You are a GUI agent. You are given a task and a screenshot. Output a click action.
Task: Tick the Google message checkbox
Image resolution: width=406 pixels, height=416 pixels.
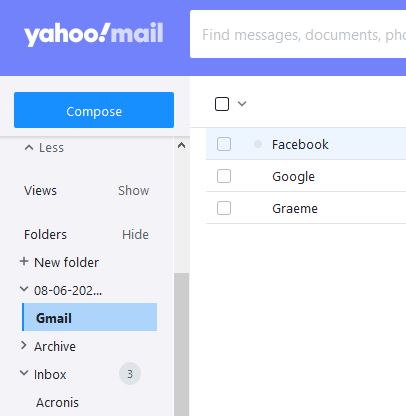(x=224, y=176)
